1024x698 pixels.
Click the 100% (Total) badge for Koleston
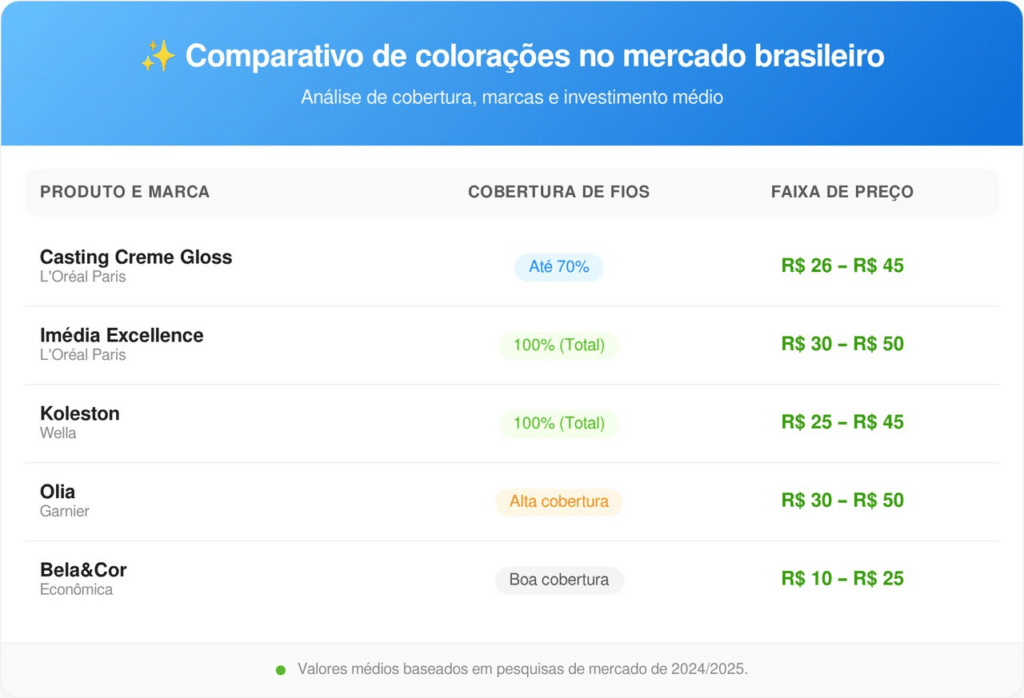click(x=559, y=423)
